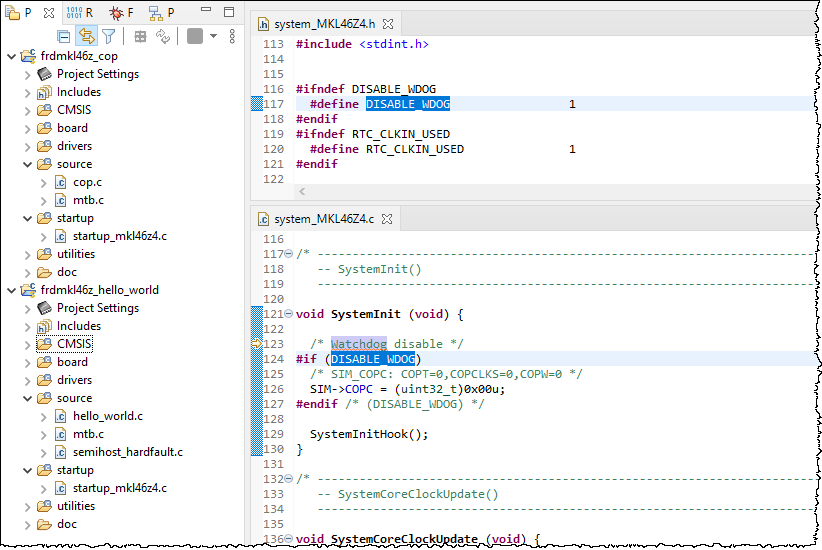Close the Project Explorer tab

pyautogui.click(x=49, y=13)
